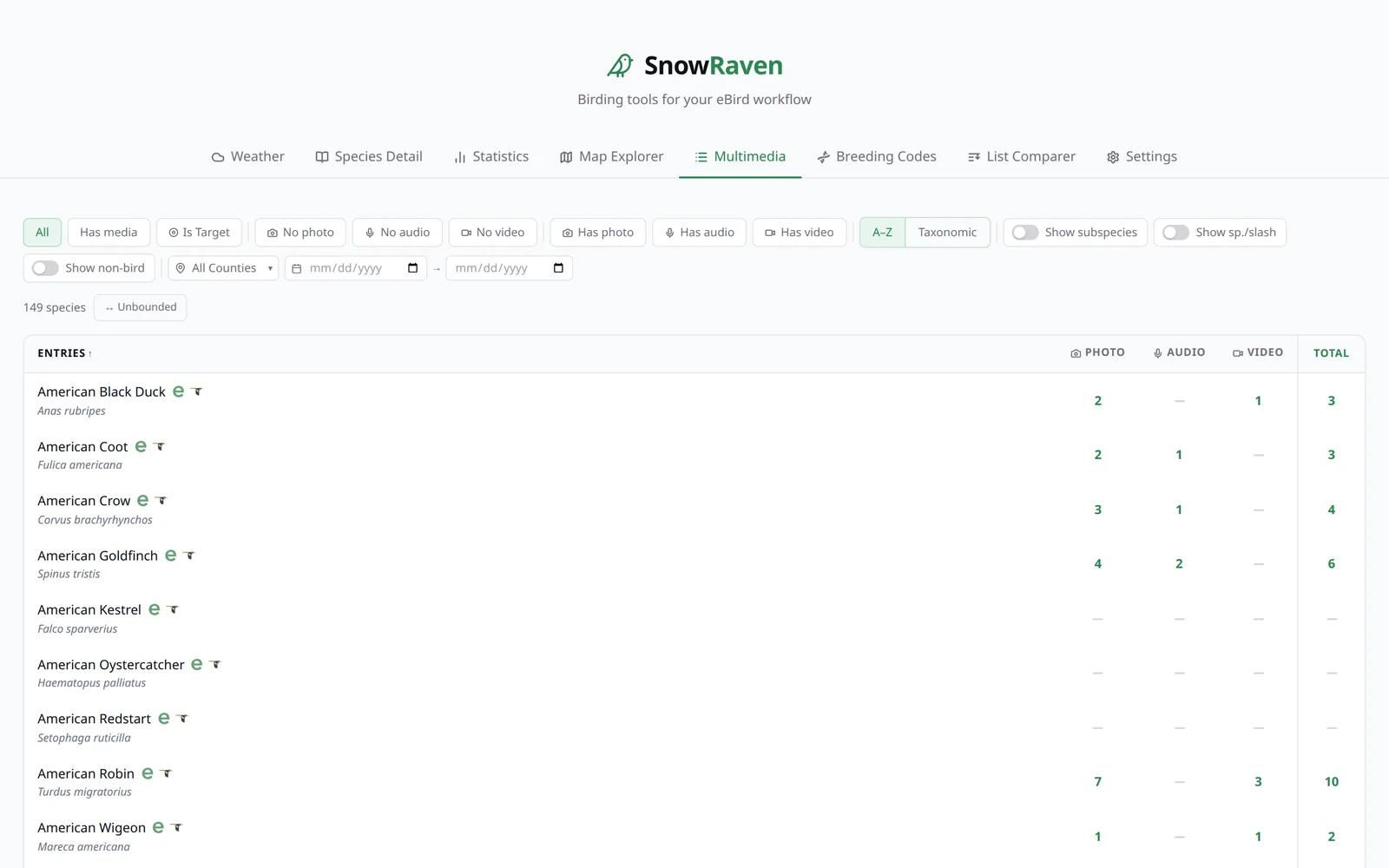Image resolution: width=1389 pixels, height=868 pixels.
Task: Select the Breeding Codes tab
Action: [x=877, y=157]
